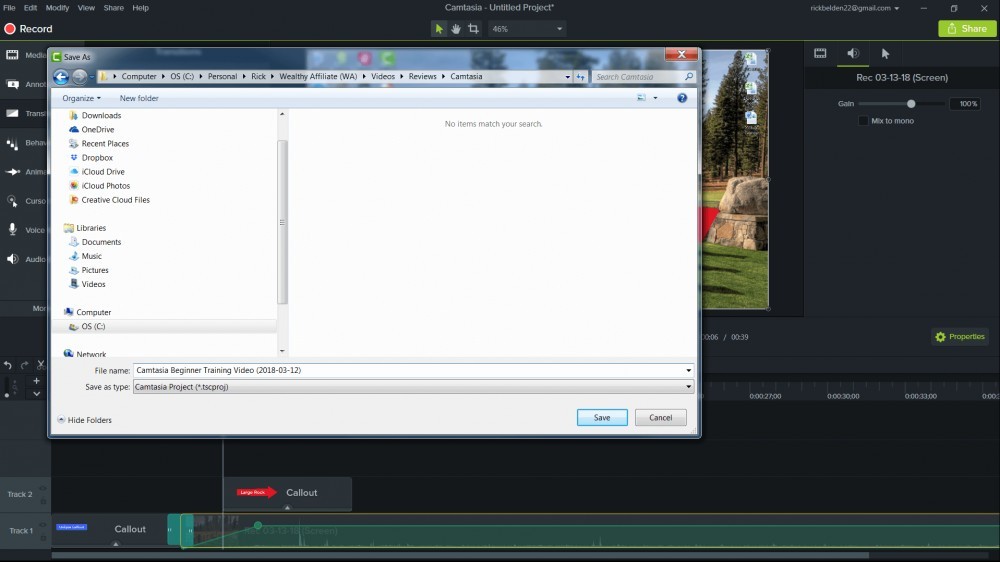The image size is (1000, 562).
Task: Open the Modify menu
Action: tap(57, 8)
